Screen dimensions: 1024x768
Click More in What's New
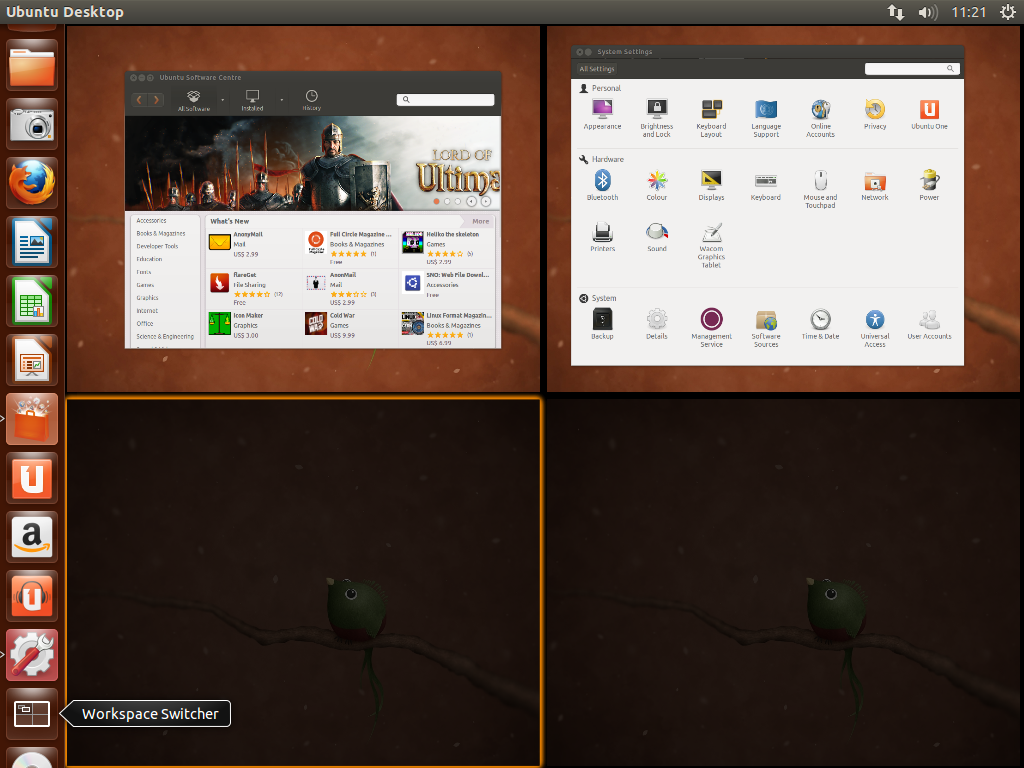[481, 221]
